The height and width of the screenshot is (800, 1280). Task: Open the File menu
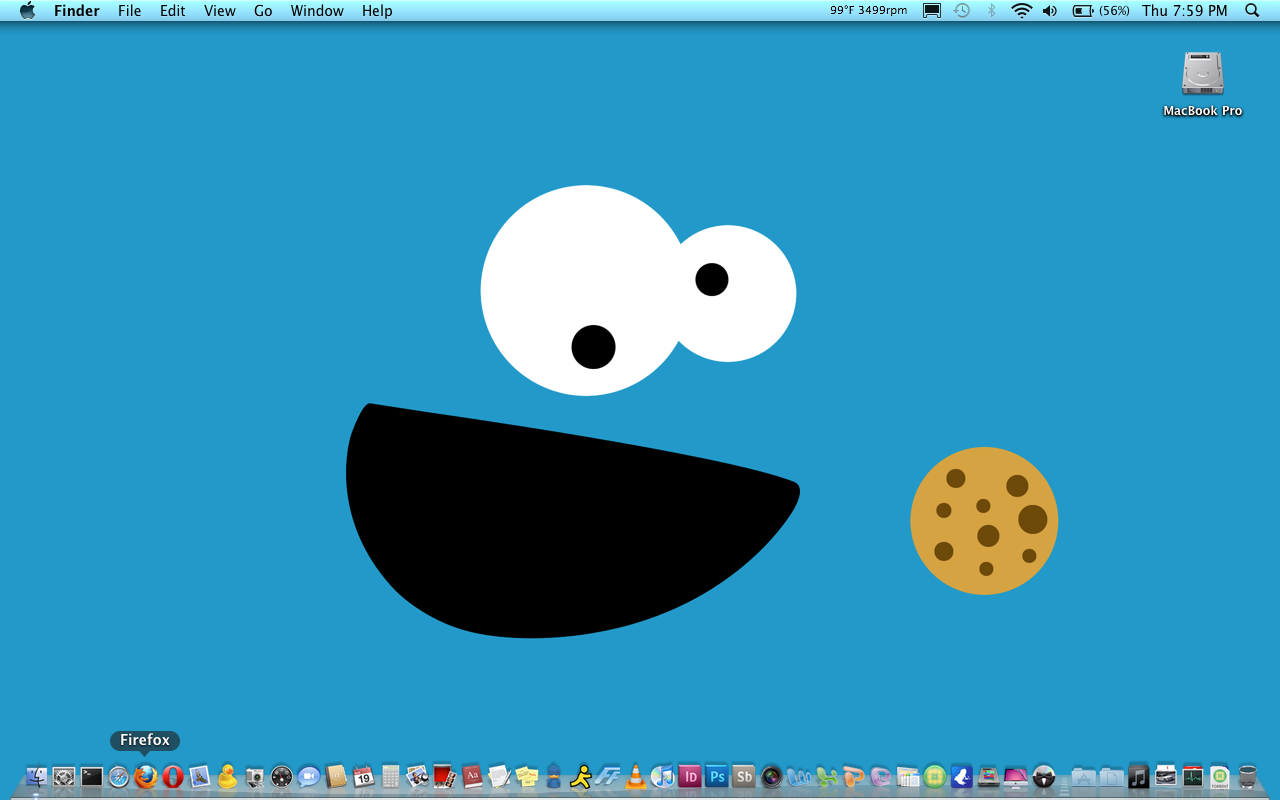(x=129, y=10)
